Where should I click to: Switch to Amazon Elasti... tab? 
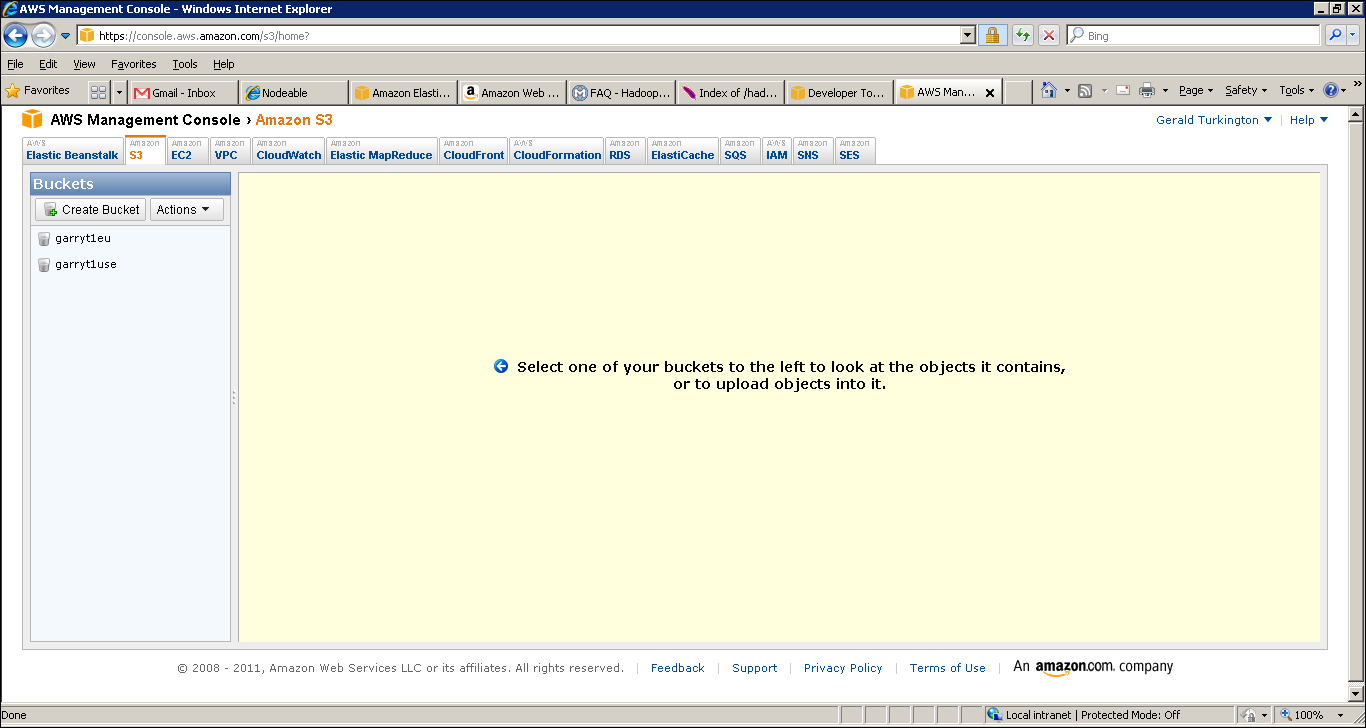pos(404,93)
